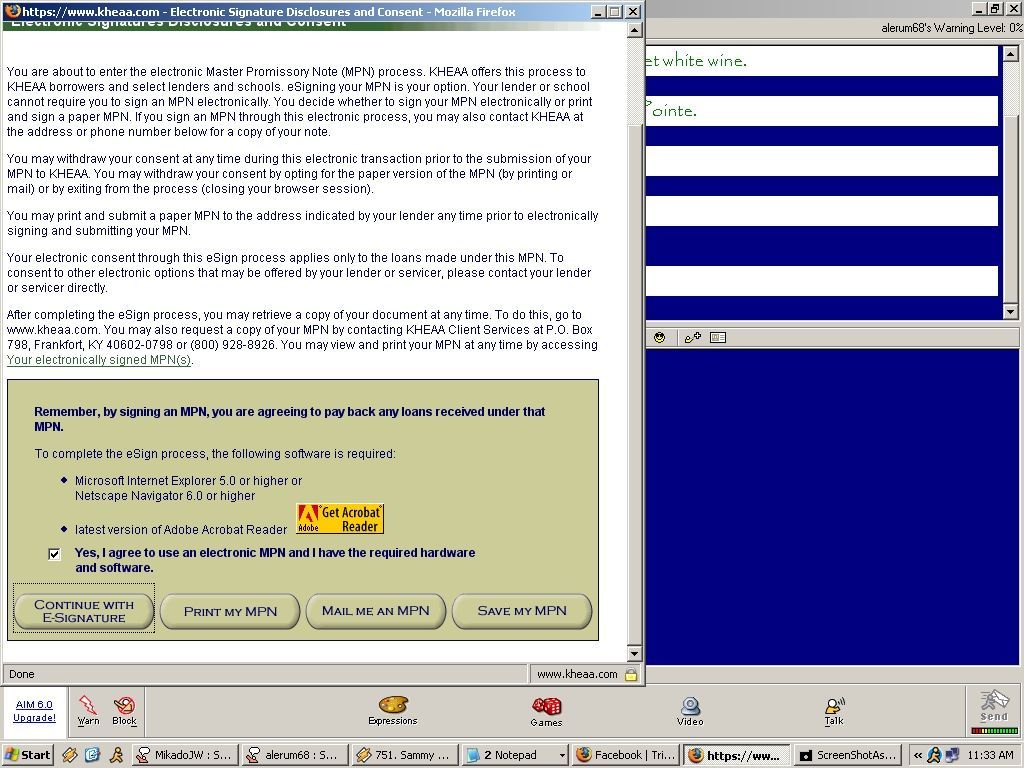Switch to Facebook taskbar window
The width and height of the screenshot is (1024, 768).
pyautogui.click(x=626, y=755)
